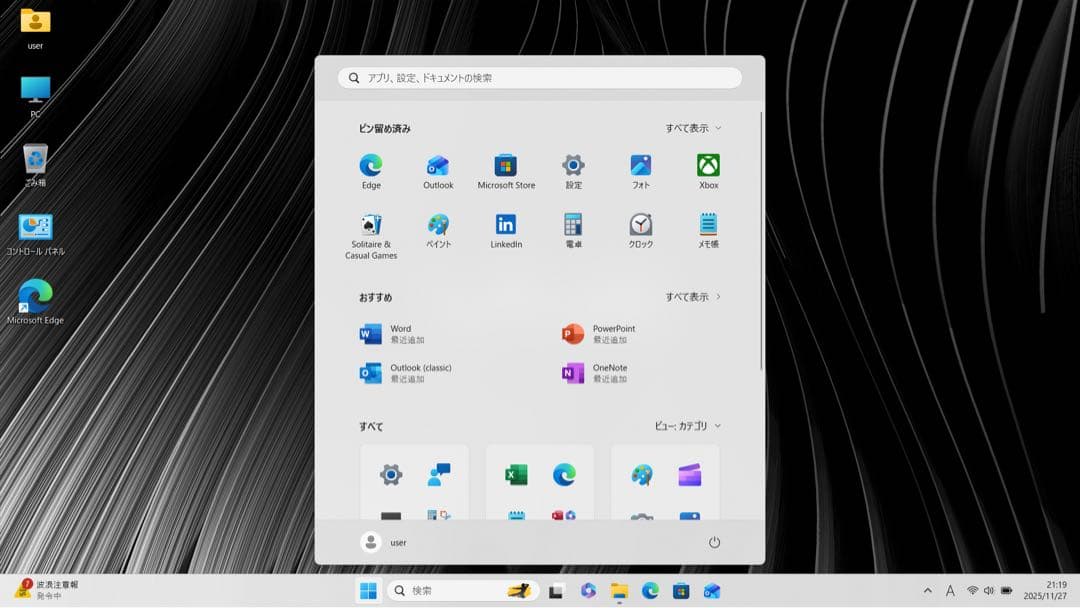This screenshot has height=608, width=1080.
Task: Open the メモ帳 notepad app
Action: pos(708,226)
